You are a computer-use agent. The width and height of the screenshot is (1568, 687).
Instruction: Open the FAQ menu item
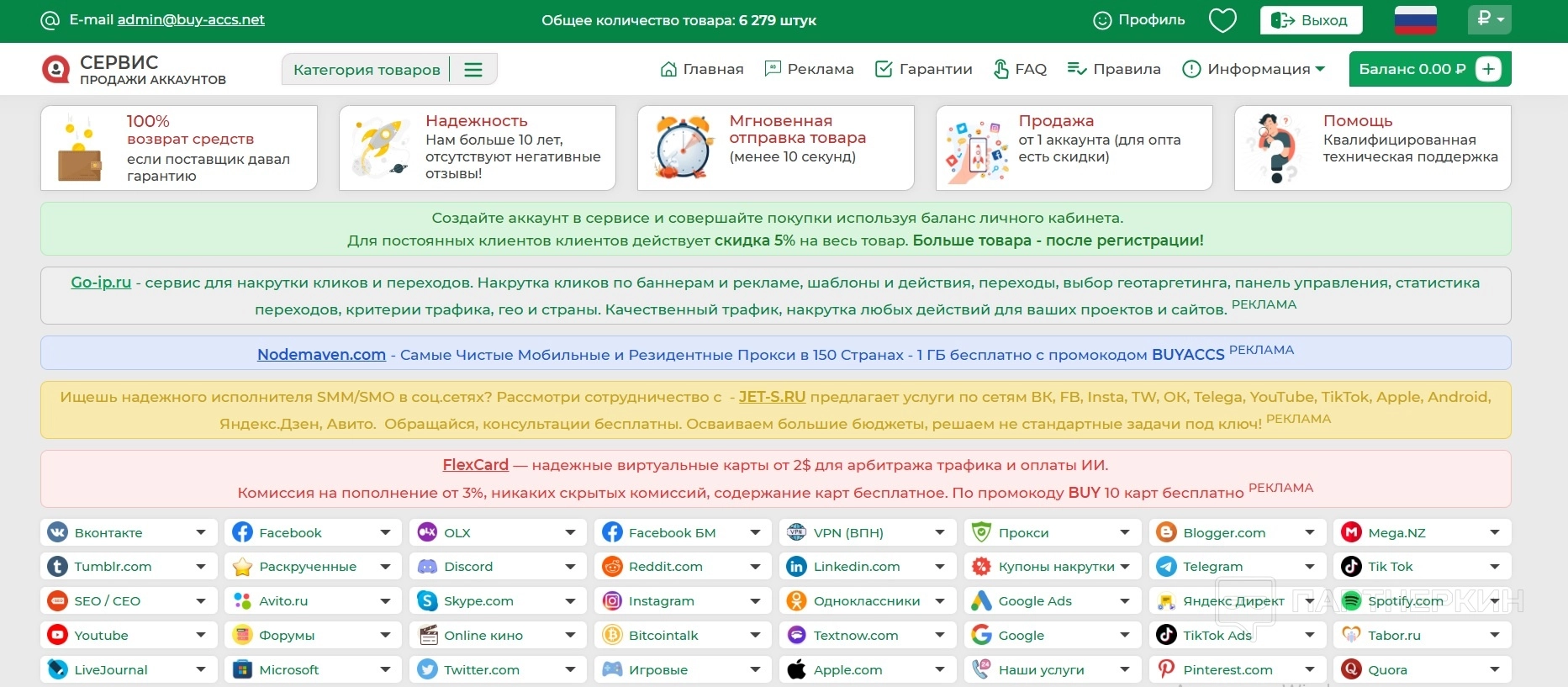(x=1020, y=69)
